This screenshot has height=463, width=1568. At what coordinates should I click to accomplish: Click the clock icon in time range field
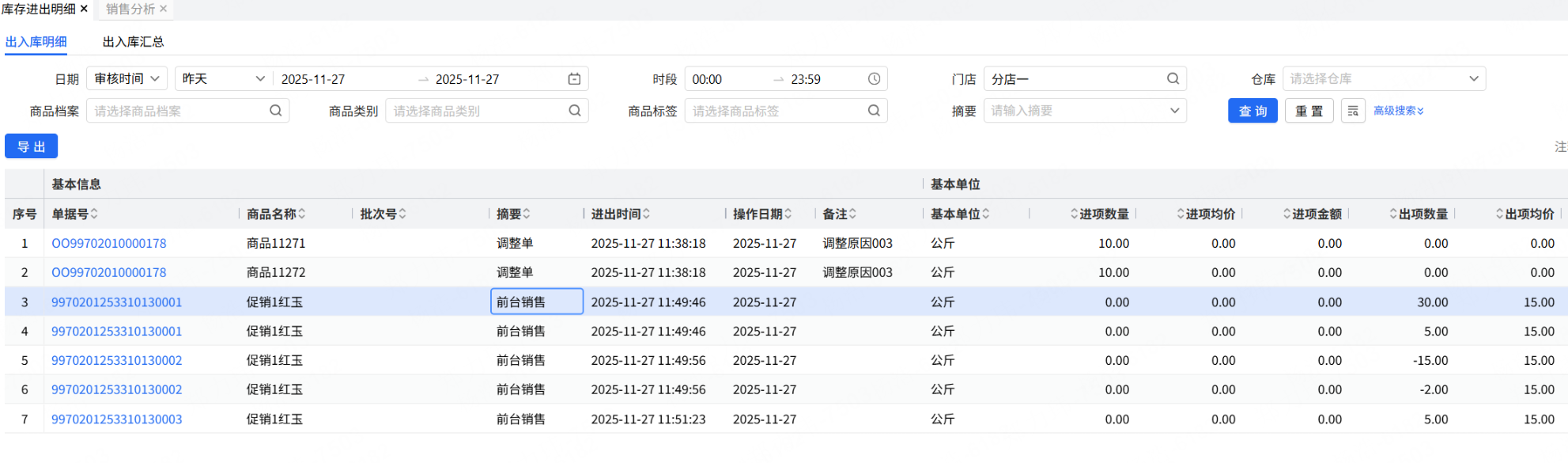[x=874, y=79]
